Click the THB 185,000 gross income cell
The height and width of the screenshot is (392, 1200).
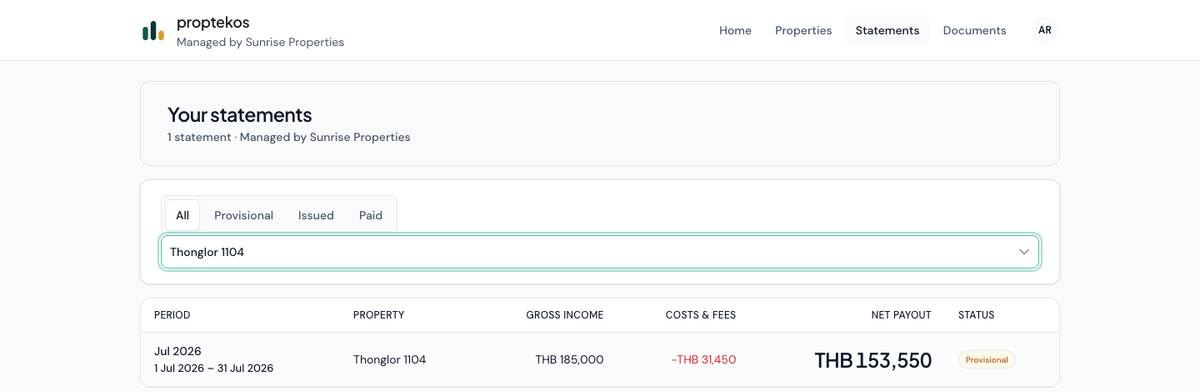[569, 360]
